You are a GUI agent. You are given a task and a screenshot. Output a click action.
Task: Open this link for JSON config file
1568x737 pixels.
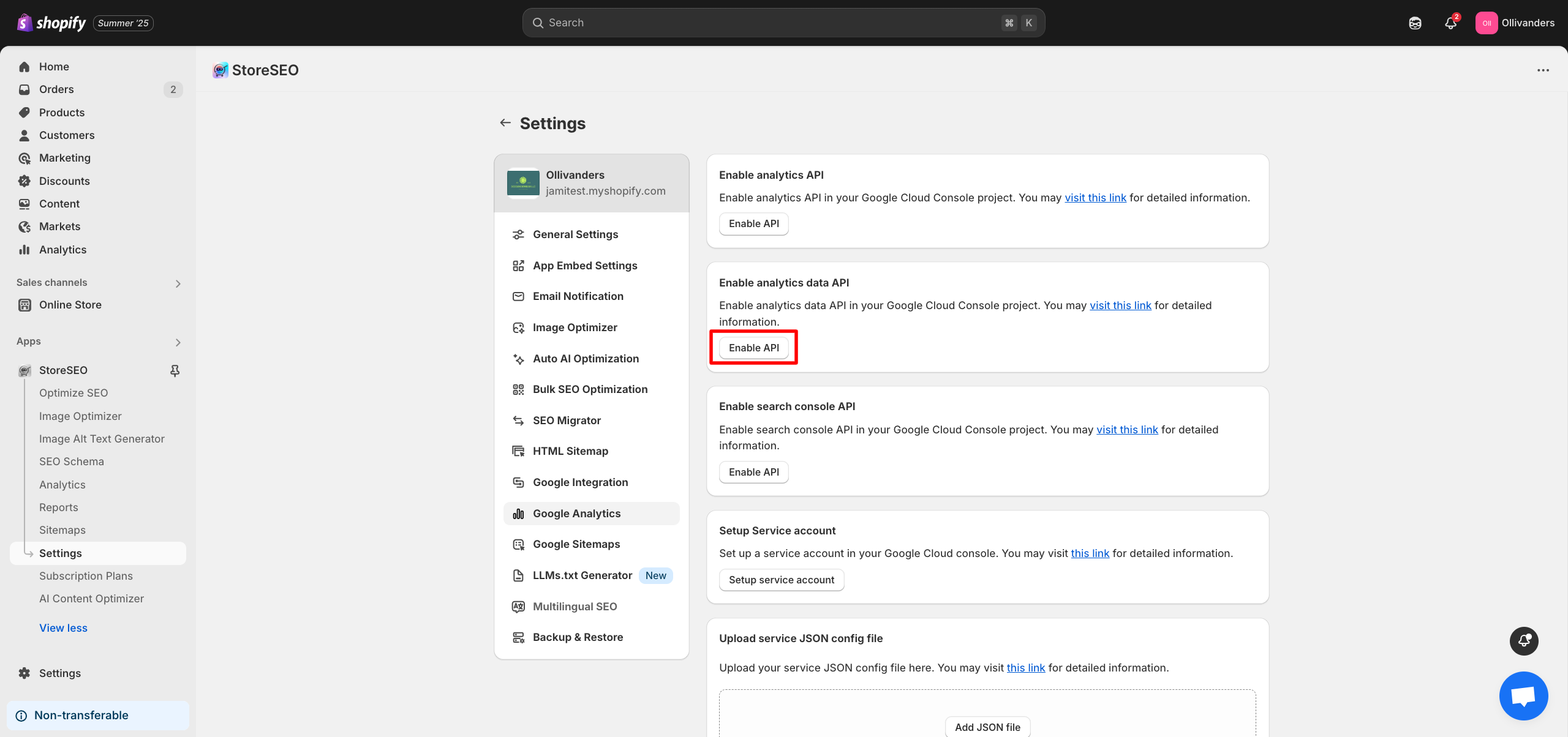coord(1026,668)
